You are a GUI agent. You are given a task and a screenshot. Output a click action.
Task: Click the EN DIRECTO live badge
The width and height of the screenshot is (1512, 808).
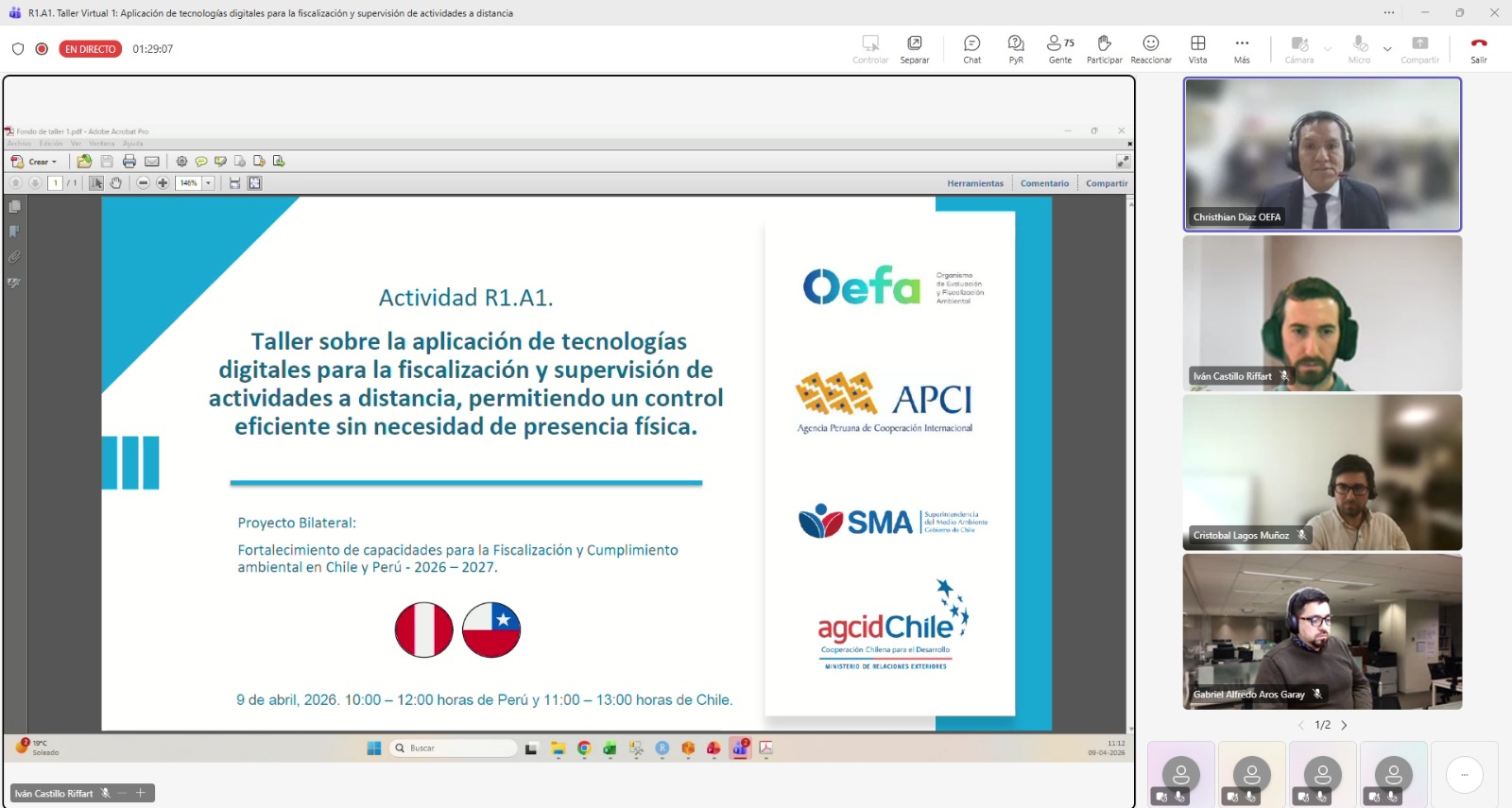point(91,49)
